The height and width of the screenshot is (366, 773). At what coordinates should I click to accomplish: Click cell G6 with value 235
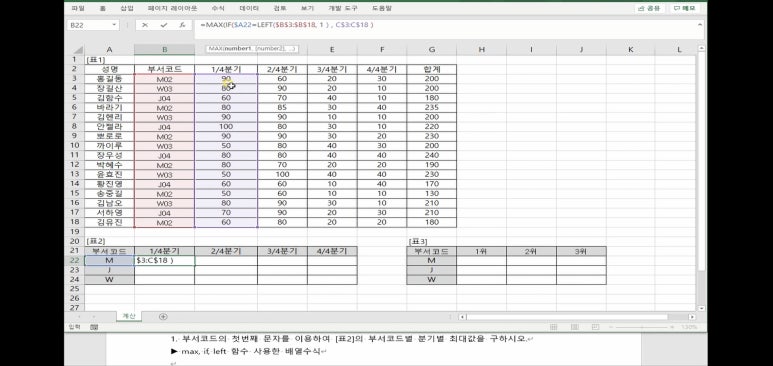[431, 108]
